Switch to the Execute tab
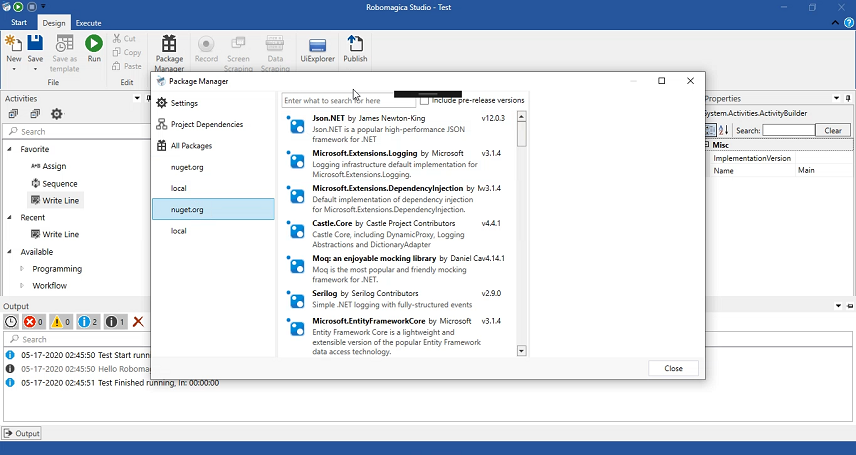The image size is (856, 455). (88, 22)
